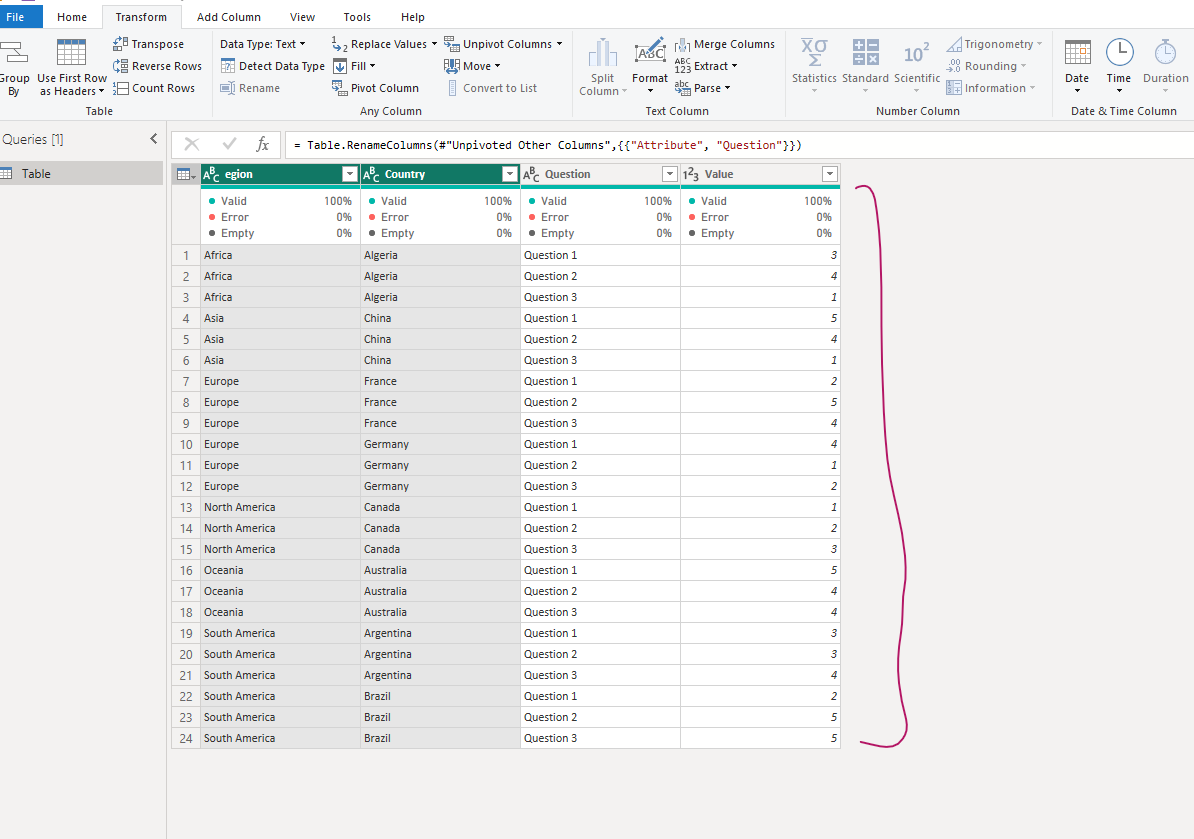This screenshot has height=839, width=1194.
Task: Open the Value column filter dropdown
Action: (x=829, y=174)
